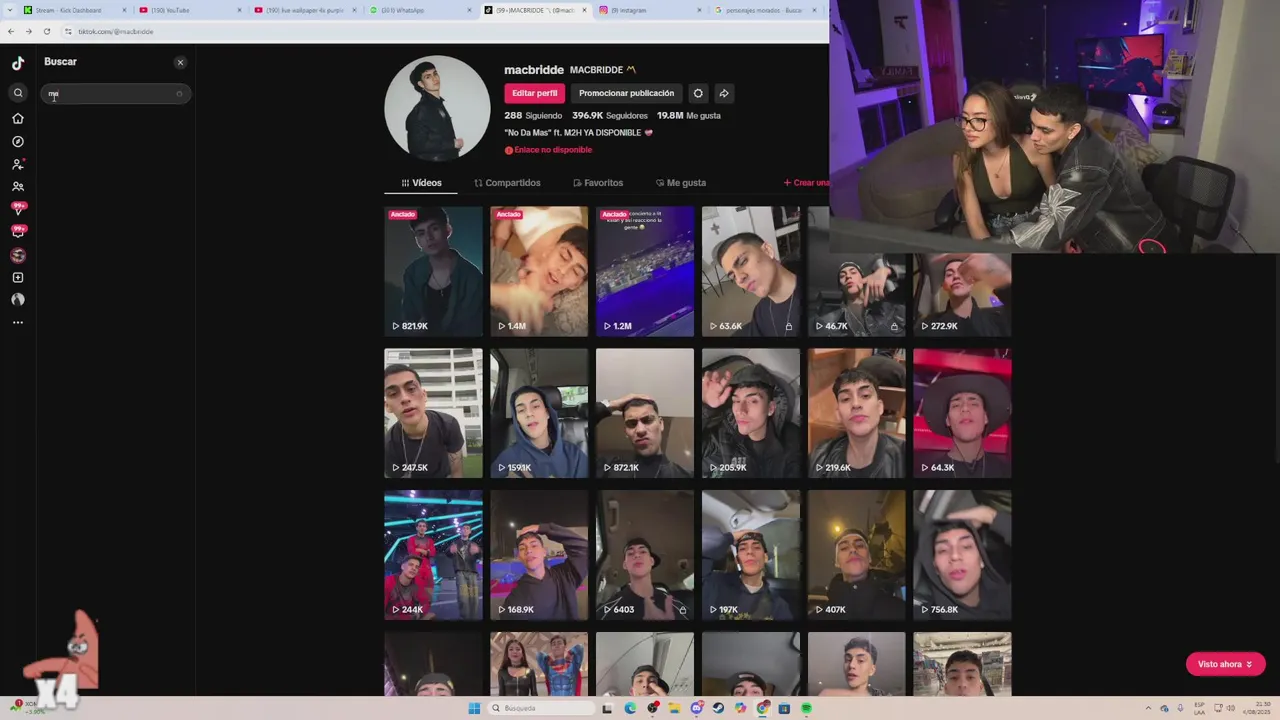1280x720 pixels.
Task: Switch to personajes morados search tab
Action: (765, 10)
